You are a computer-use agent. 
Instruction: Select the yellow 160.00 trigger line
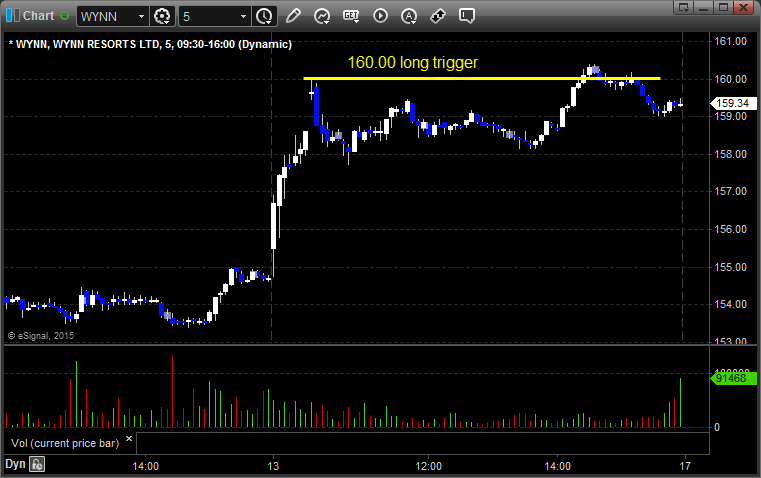click(481, 78)
